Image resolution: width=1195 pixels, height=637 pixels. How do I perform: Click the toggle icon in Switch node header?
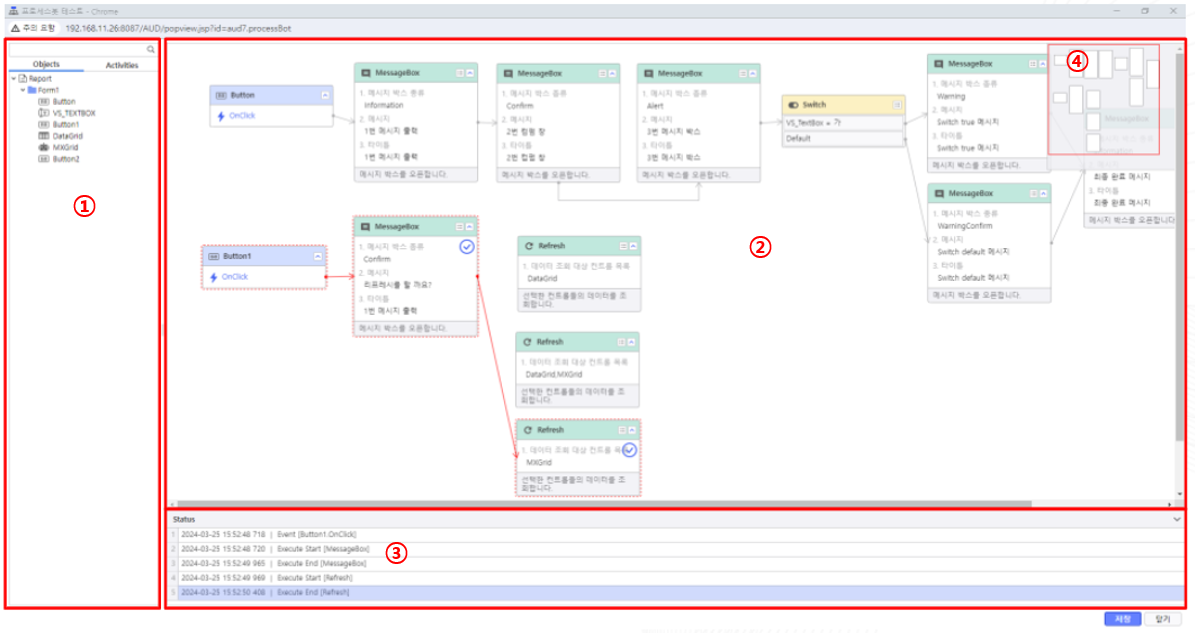pyautogui.click(x=793, y=105)
